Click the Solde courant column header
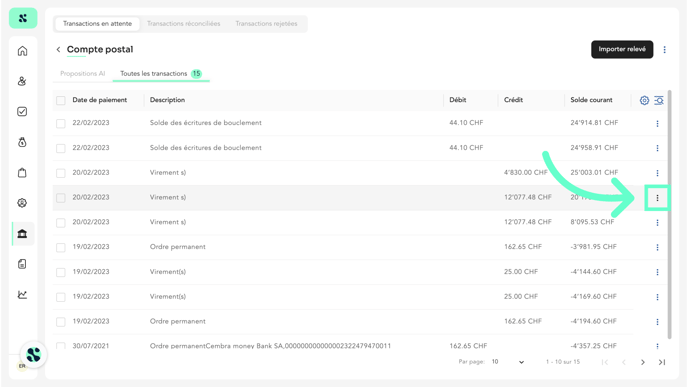 [591, 100]
